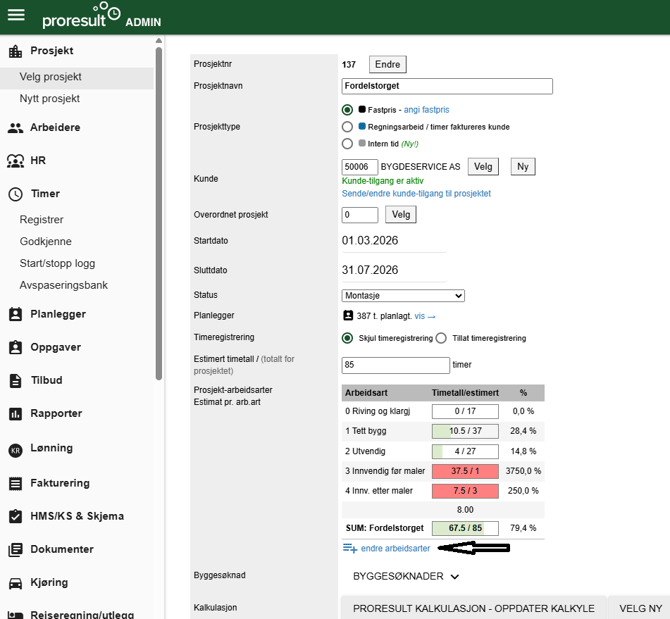Select the Intern tid radio button
Viewport: 670px width, 619px height.
(347, 144)
